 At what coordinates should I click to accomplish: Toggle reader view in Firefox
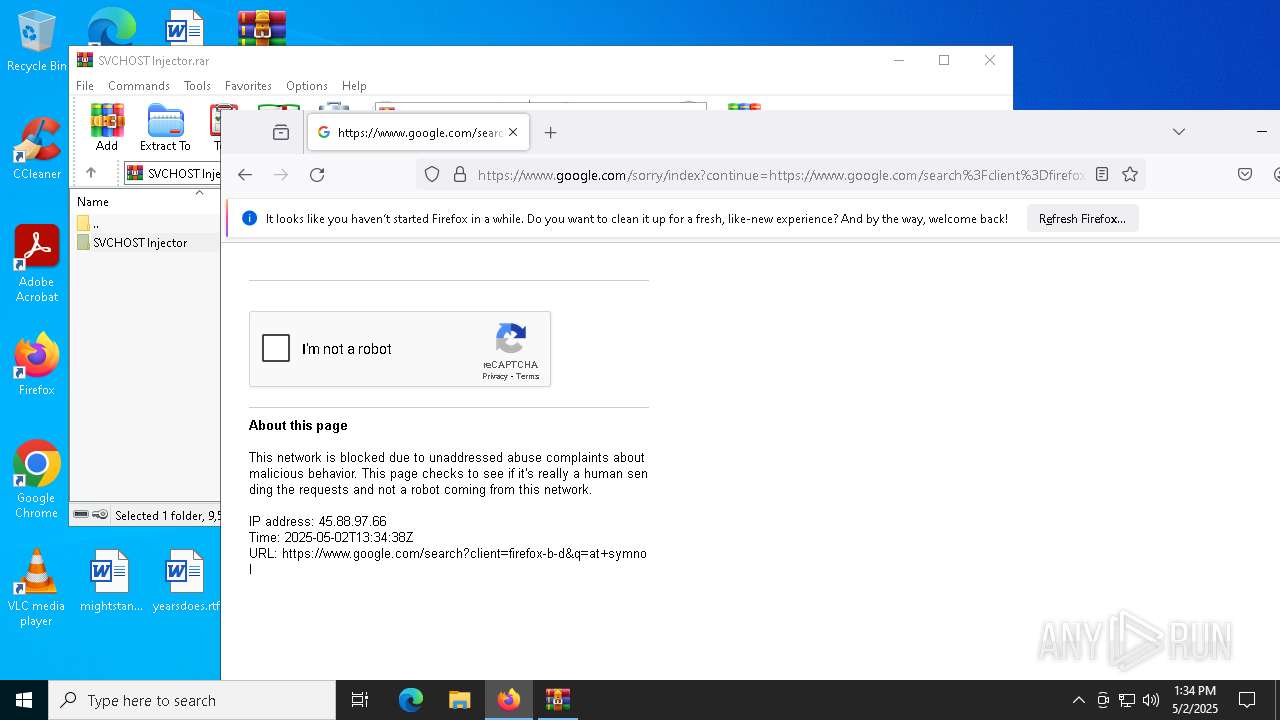pyautogui.click(x=1102, y=174)
